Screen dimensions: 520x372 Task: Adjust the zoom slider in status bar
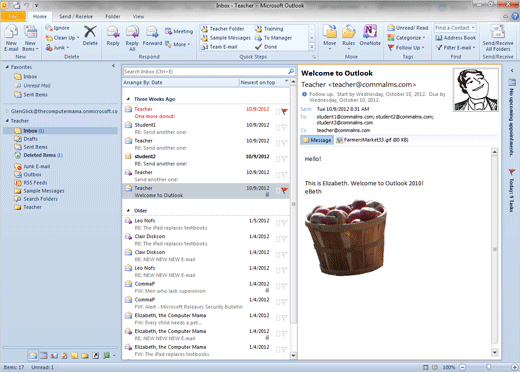488,367
